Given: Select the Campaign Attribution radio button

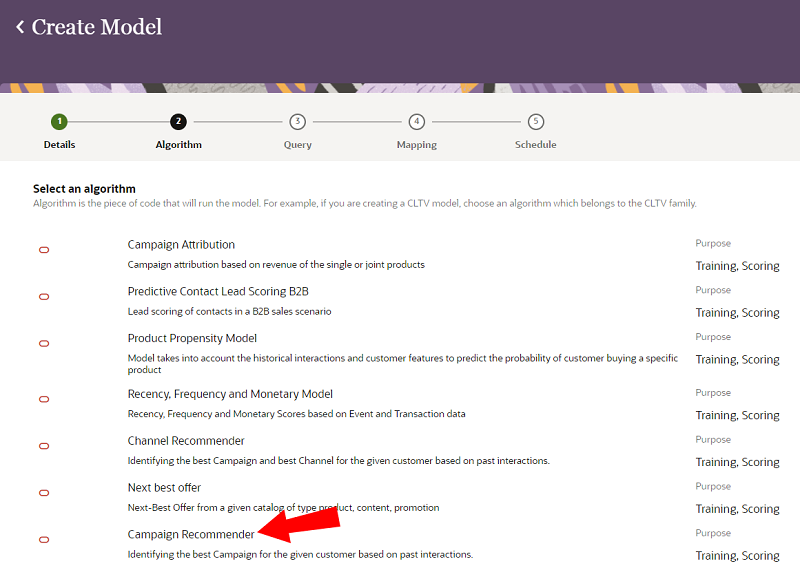Looking at the screenshot, I should (44, 250).
